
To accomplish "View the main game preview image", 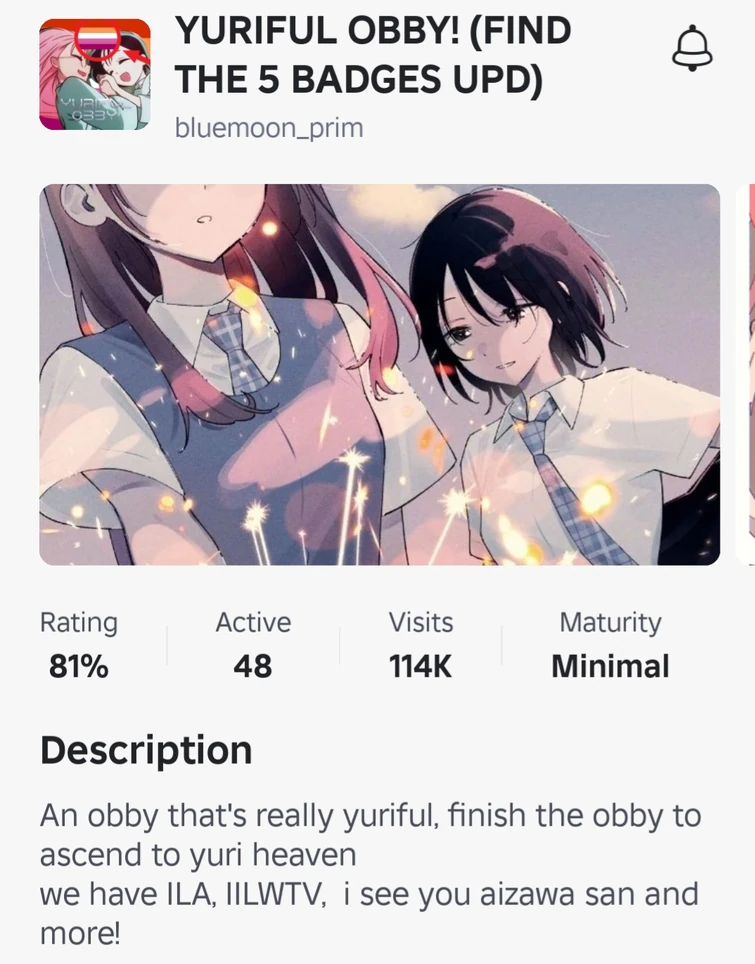I will (x=379, y=374).
